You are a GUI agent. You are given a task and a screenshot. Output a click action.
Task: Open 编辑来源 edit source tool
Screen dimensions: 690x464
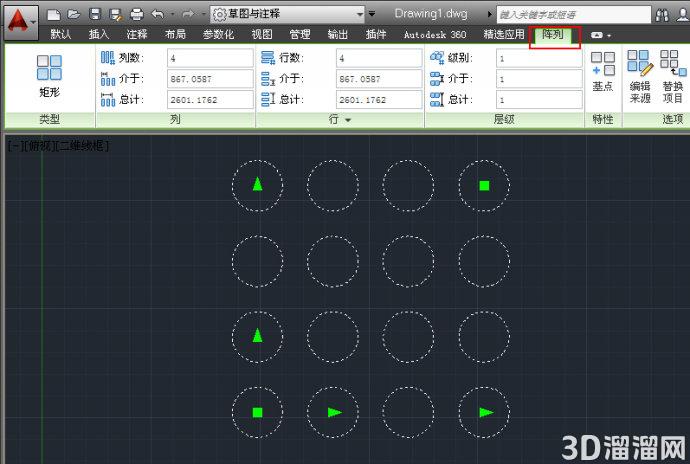[x=640, y=77]
